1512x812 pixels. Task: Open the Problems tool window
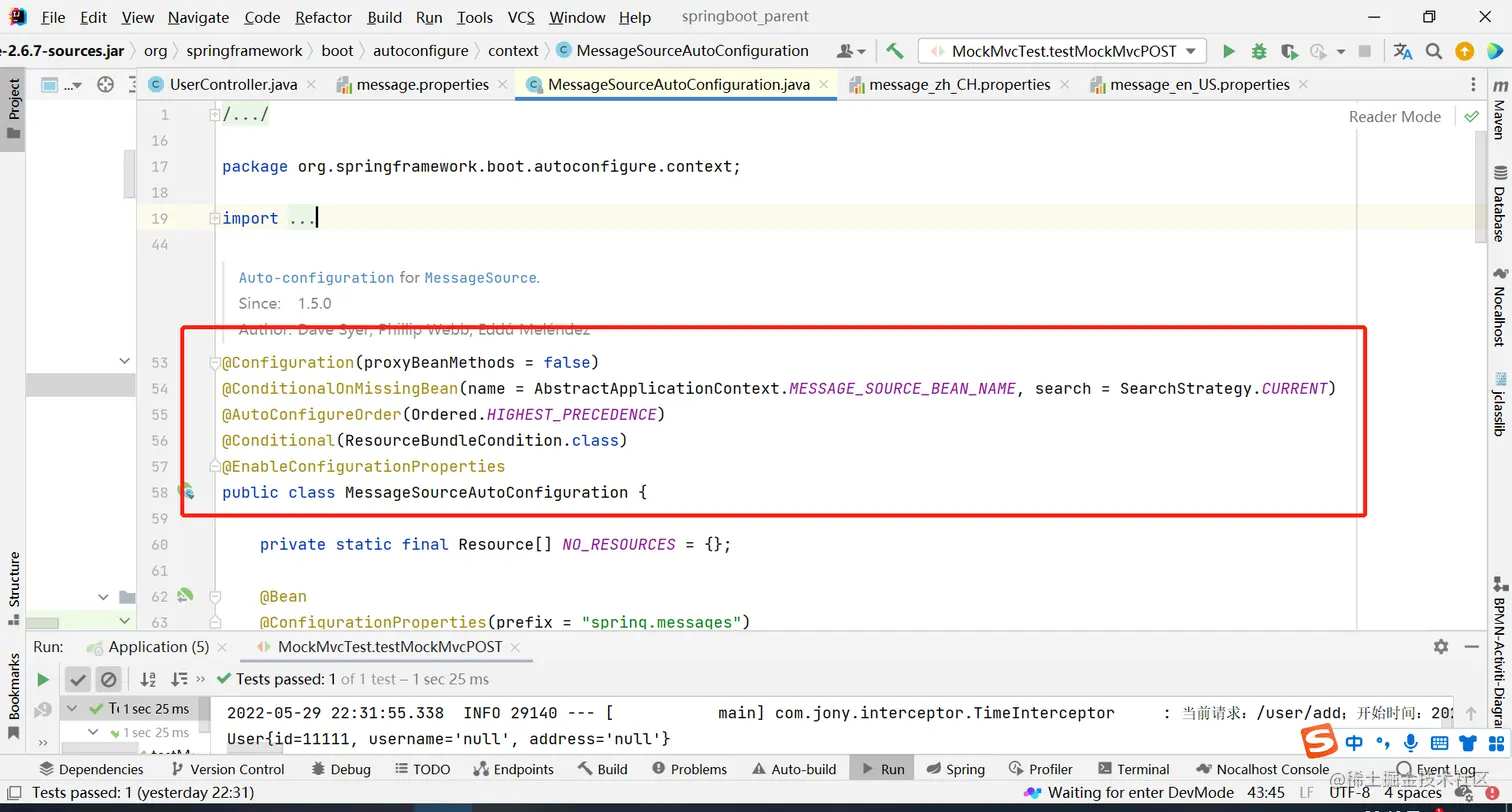click(x=689, y=769)
